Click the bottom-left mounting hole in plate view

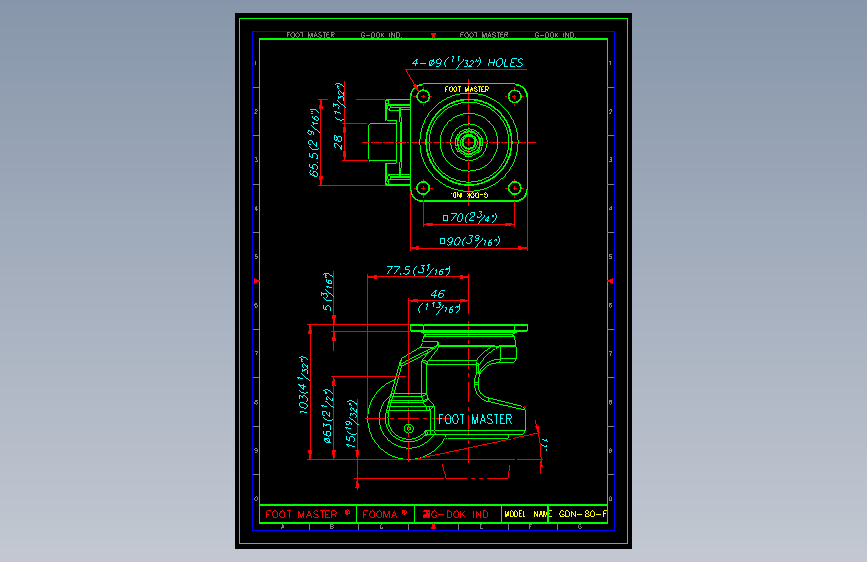tap(423, 188)
